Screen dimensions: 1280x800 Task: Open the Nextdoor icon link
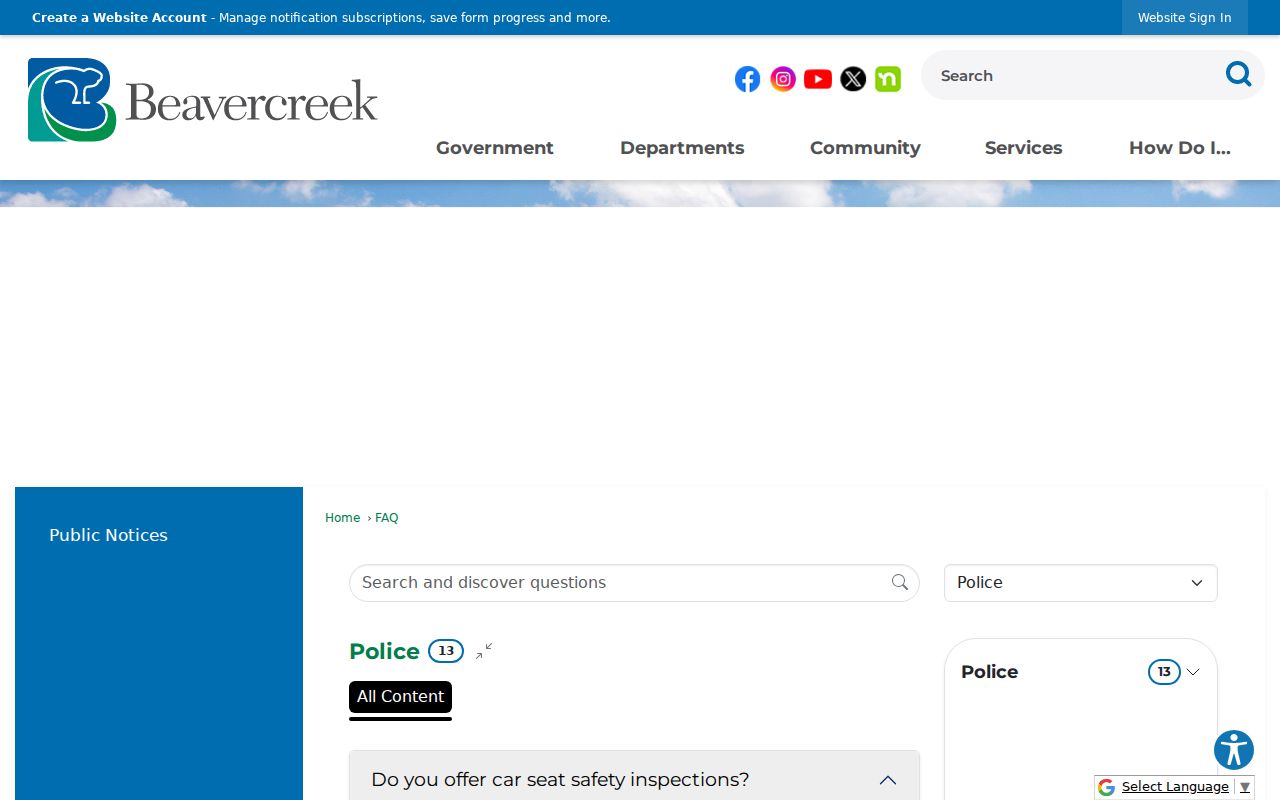coord(888,79)
